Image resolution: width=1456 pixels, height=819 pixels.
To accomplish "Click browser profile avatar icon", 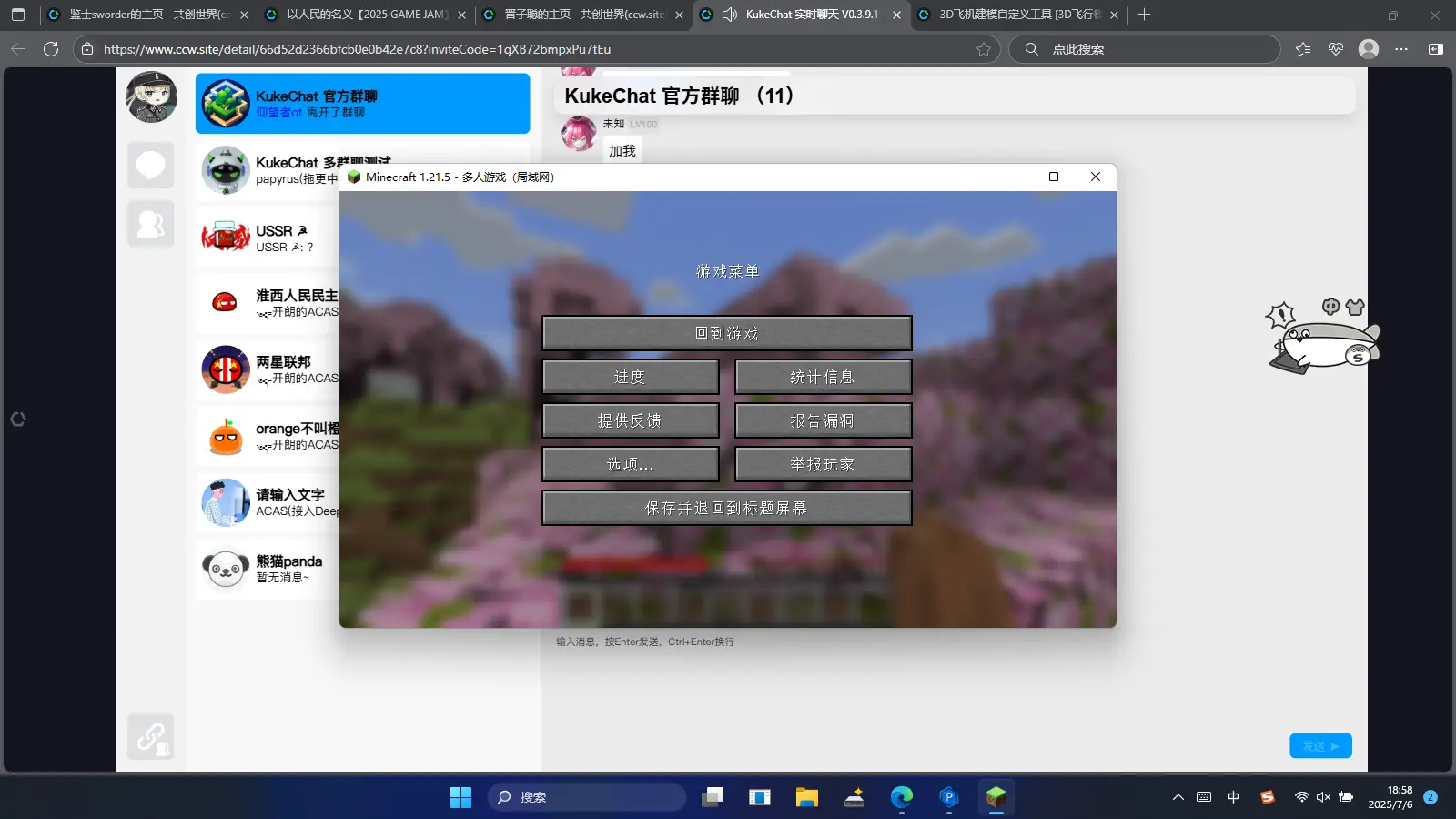I will [1369, 49].
